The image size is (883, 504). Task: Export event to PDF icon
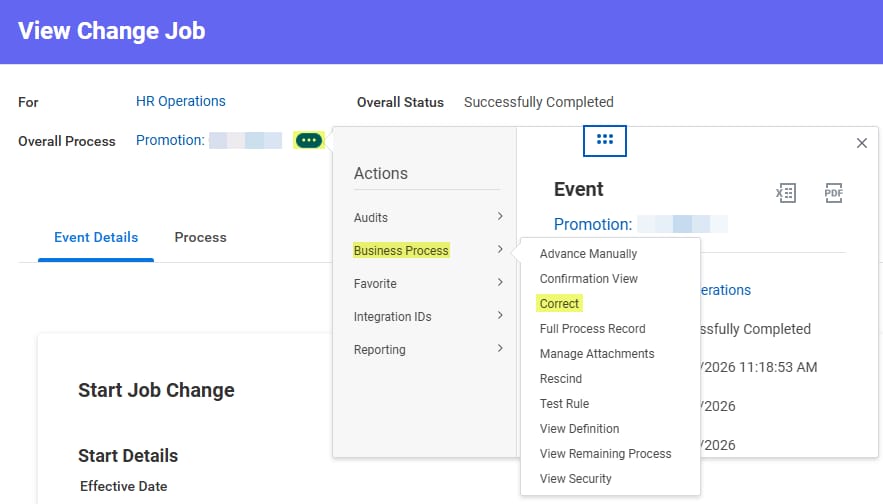tap(834, 193)
